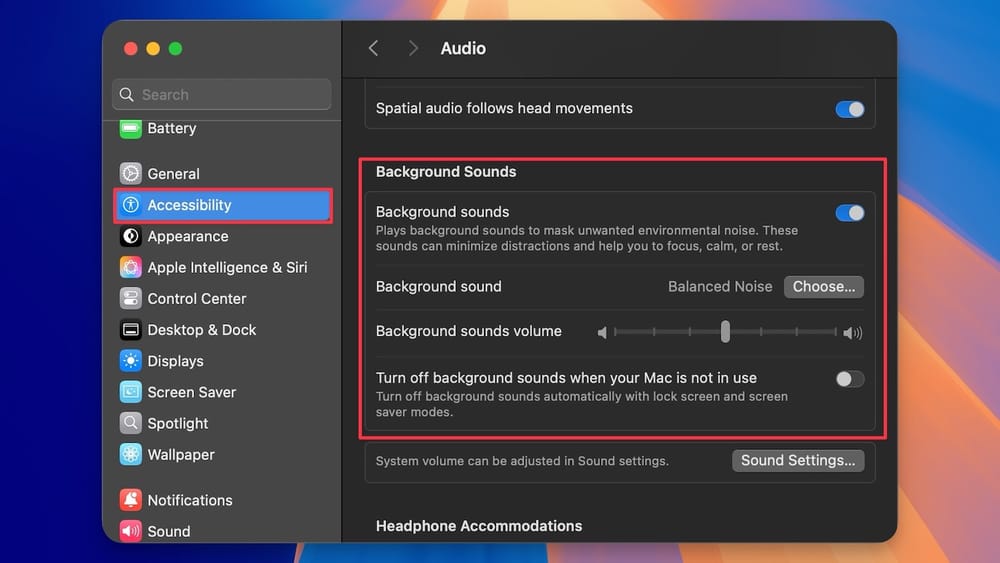Click the Appearance half-circle icon

131,236
